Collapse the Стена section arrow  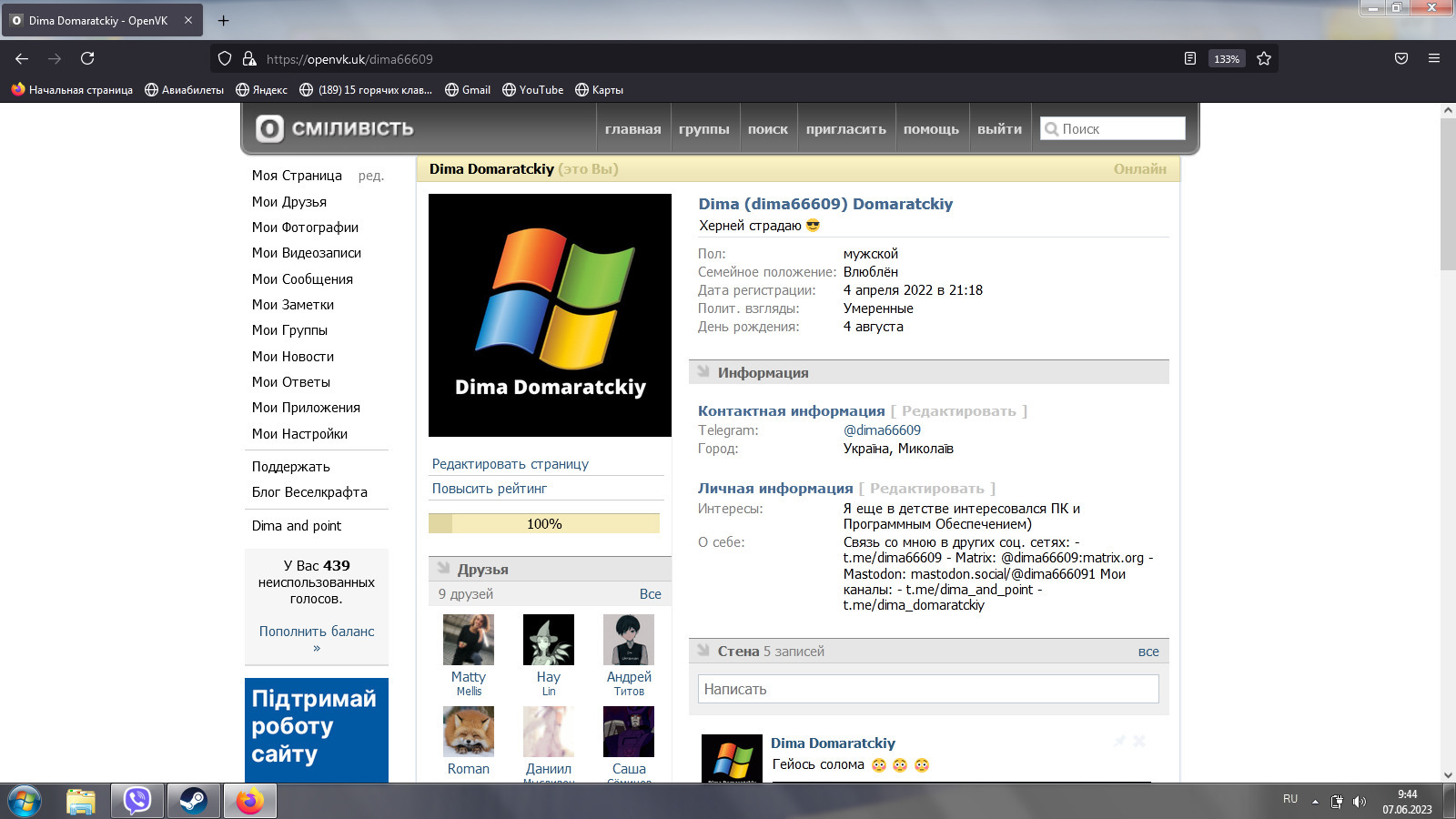coord(703,651)
